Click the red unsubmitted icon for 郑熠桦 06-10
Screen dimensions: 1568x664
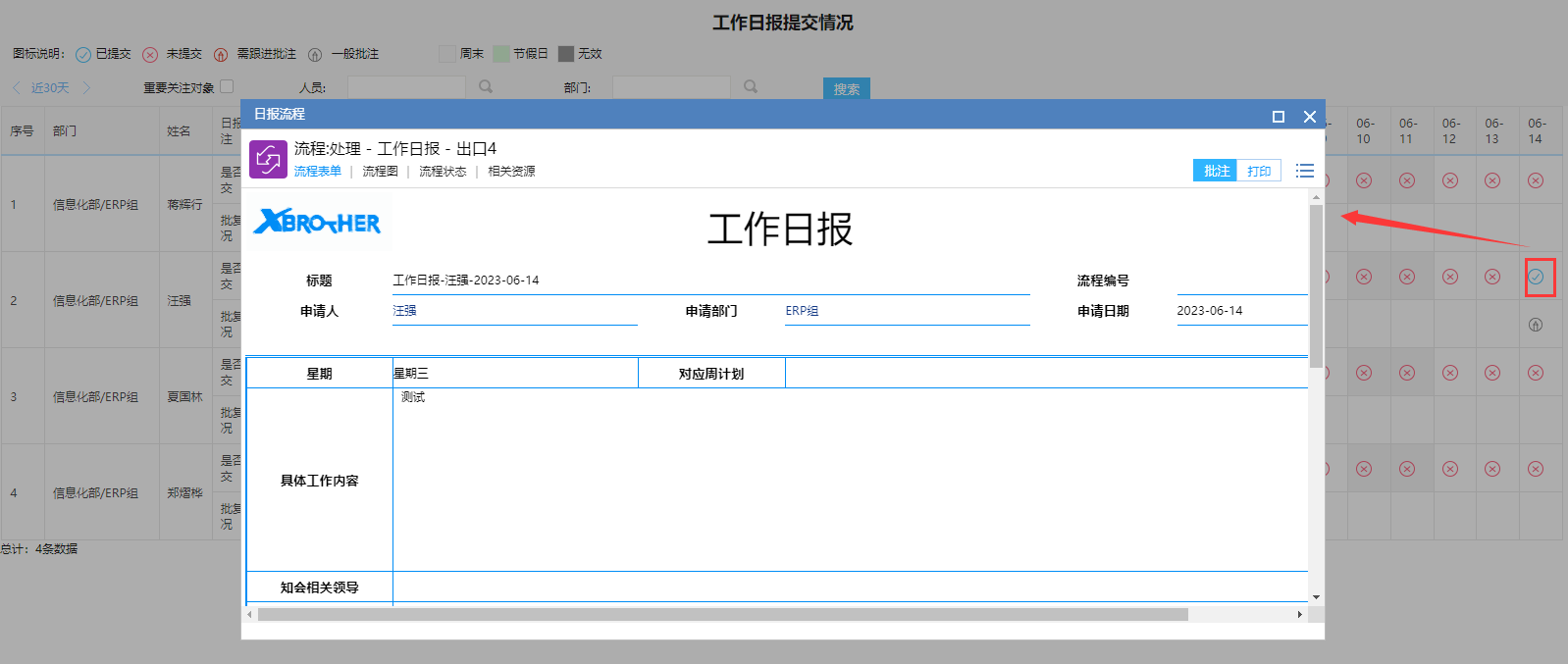click(x=1364, y=469)
